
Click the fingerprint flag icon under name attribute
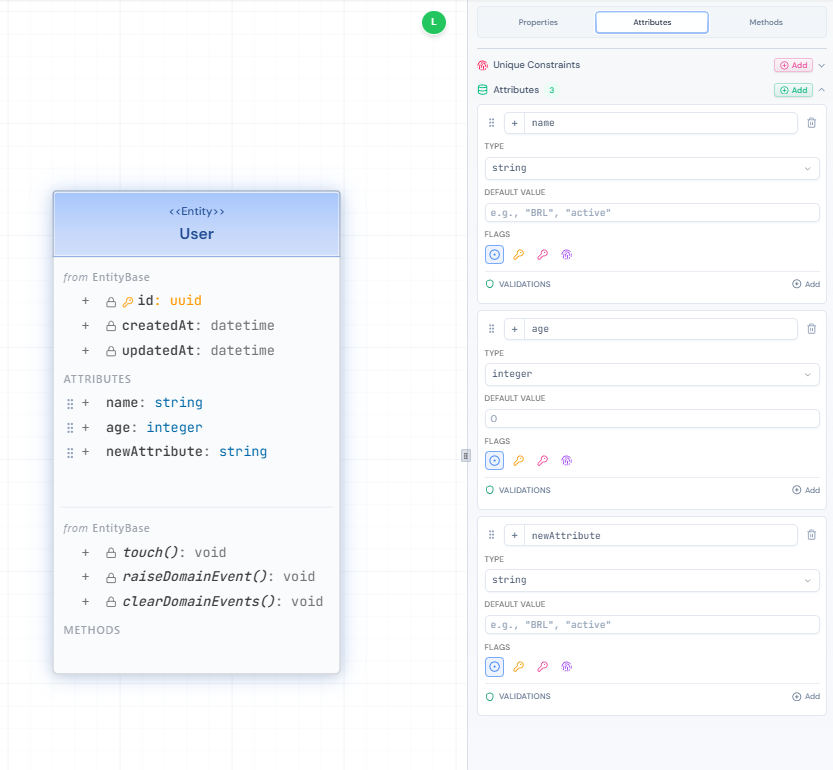tap(566, 255)
